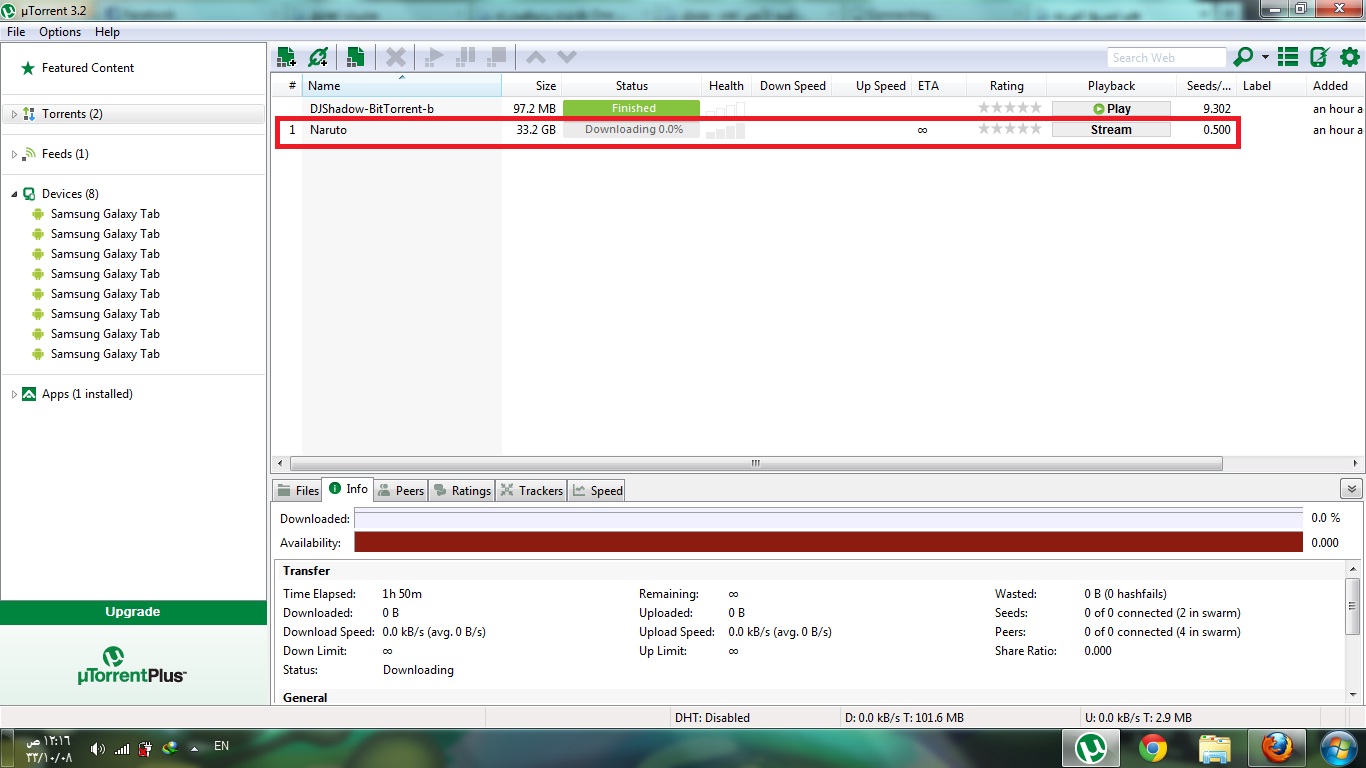The width and height of the screenshot is (1366, 768).
Task: Rate the DJShadow torrent with stars
Action: [x=1010, y=108]
